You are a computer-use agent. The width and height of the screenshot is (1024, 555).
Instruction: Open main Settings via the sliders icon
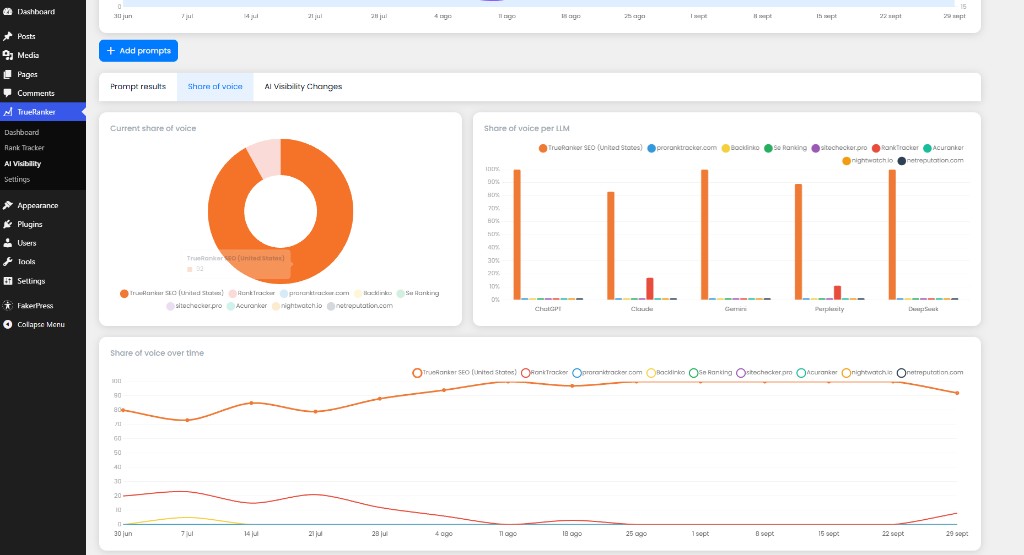pos(8,281)
